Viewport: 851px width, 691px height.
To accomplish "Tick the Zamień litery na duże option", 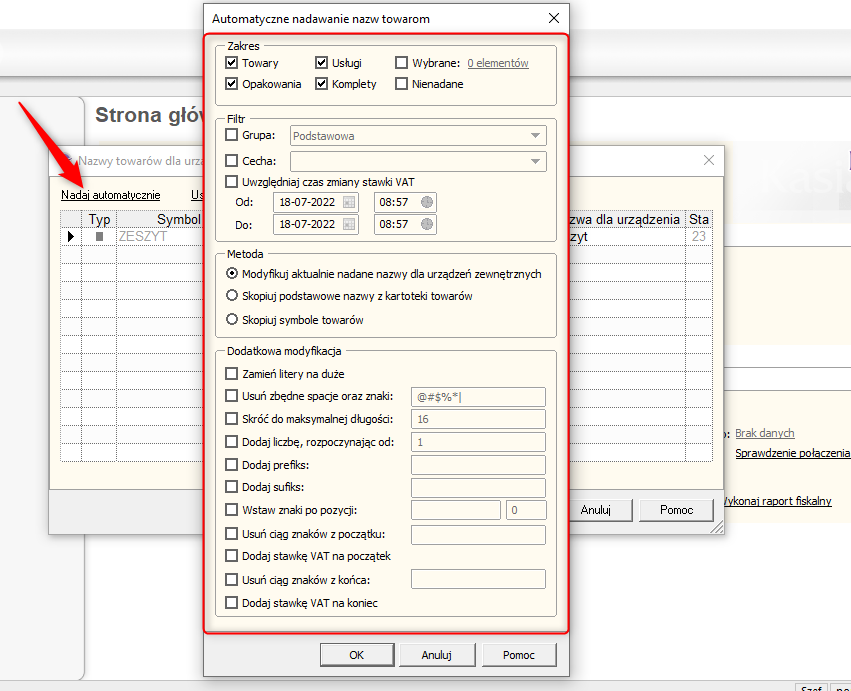I will (x=232, y=374).
